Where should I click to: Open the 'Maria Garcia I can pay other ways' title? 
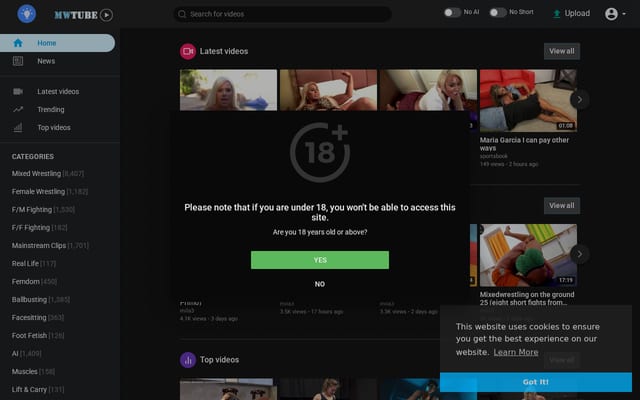tap(524, 144)
